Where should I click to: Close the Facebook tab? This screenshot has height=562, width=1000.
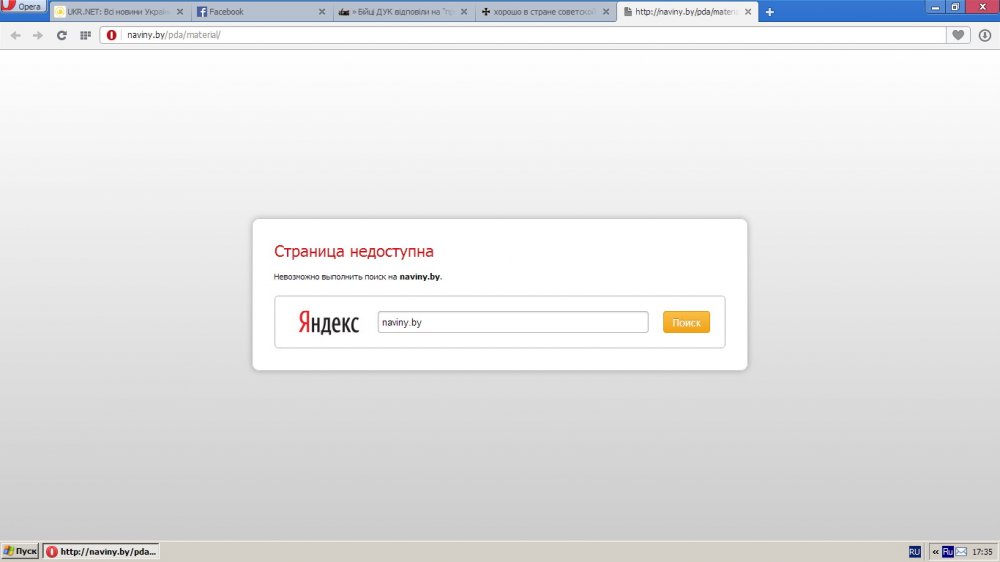(x=322, y=11)
